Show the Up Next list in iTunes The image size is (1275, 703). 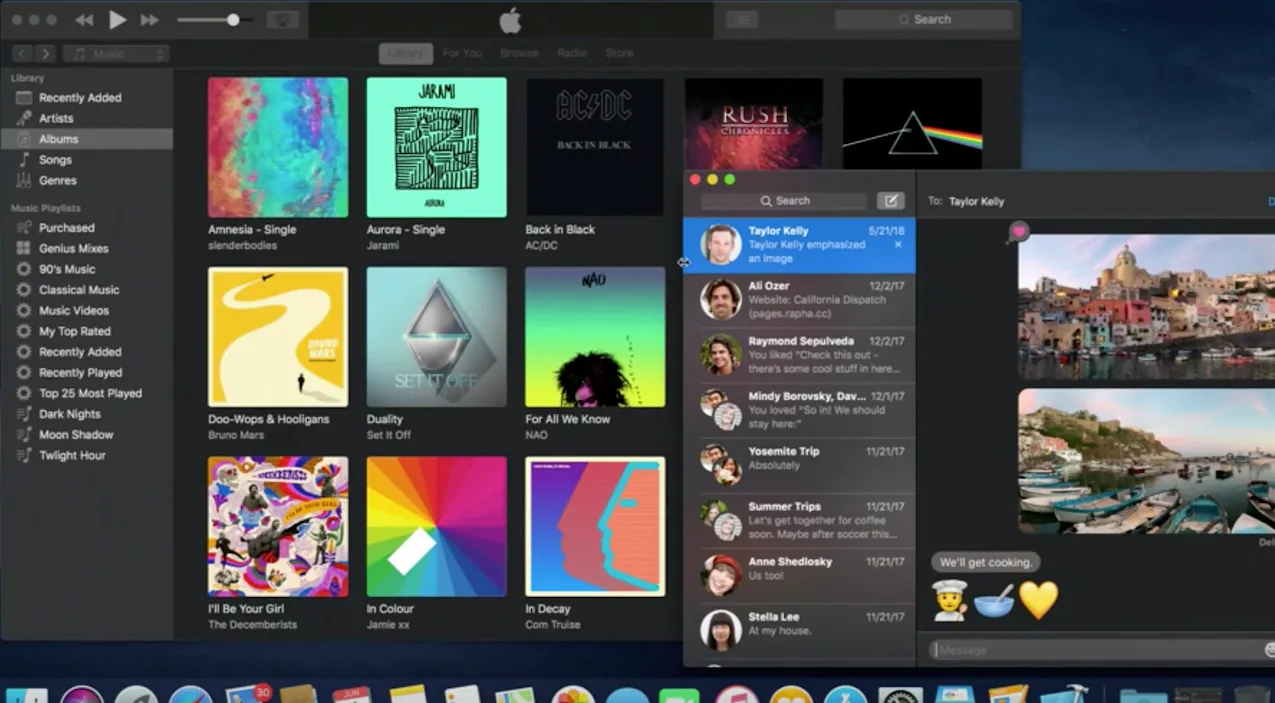click(741, 19)
